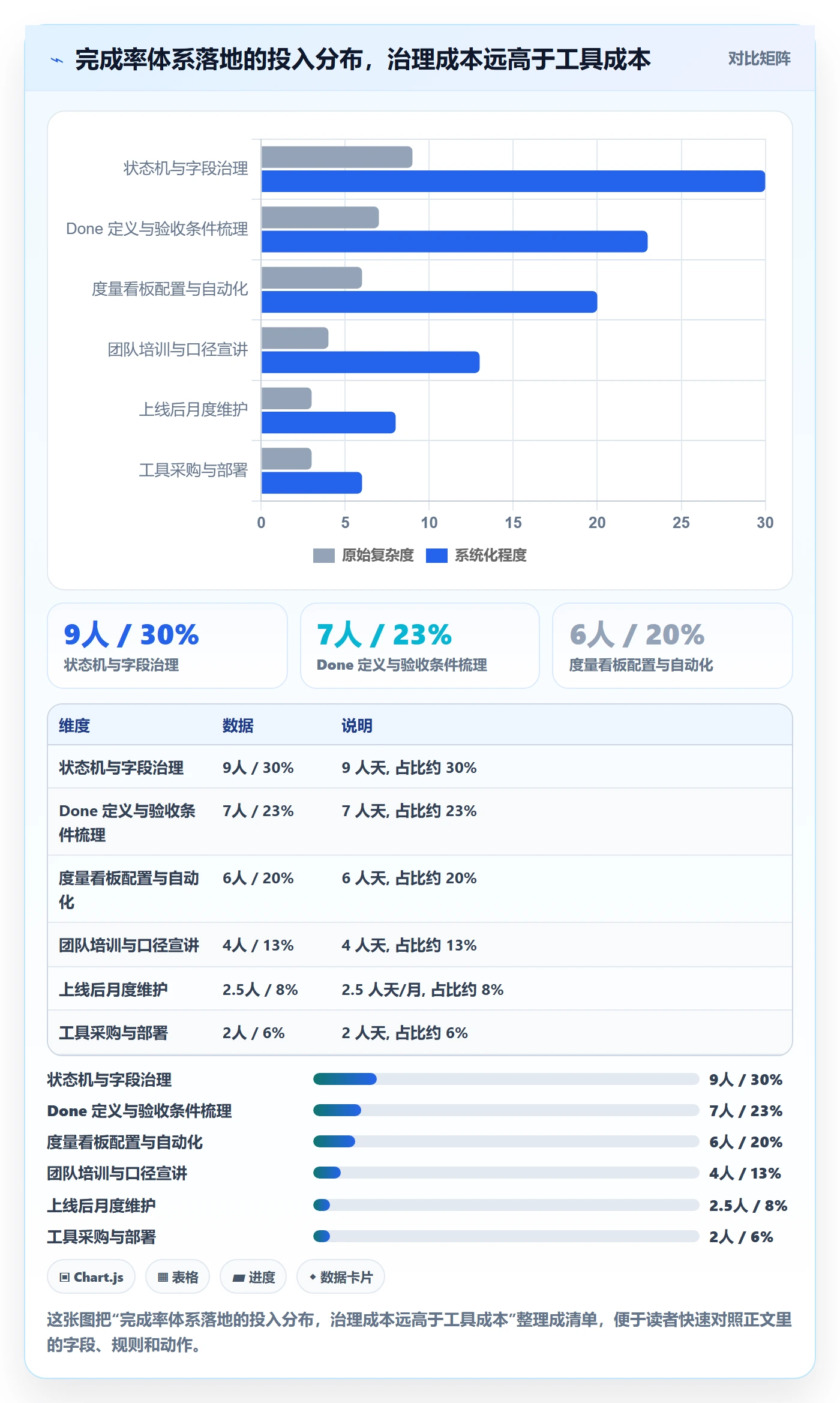Select table cell 4人 / 13%
Image resolution: width=840 pixels, height=1403 pixels.
click(x=258, y=945)
